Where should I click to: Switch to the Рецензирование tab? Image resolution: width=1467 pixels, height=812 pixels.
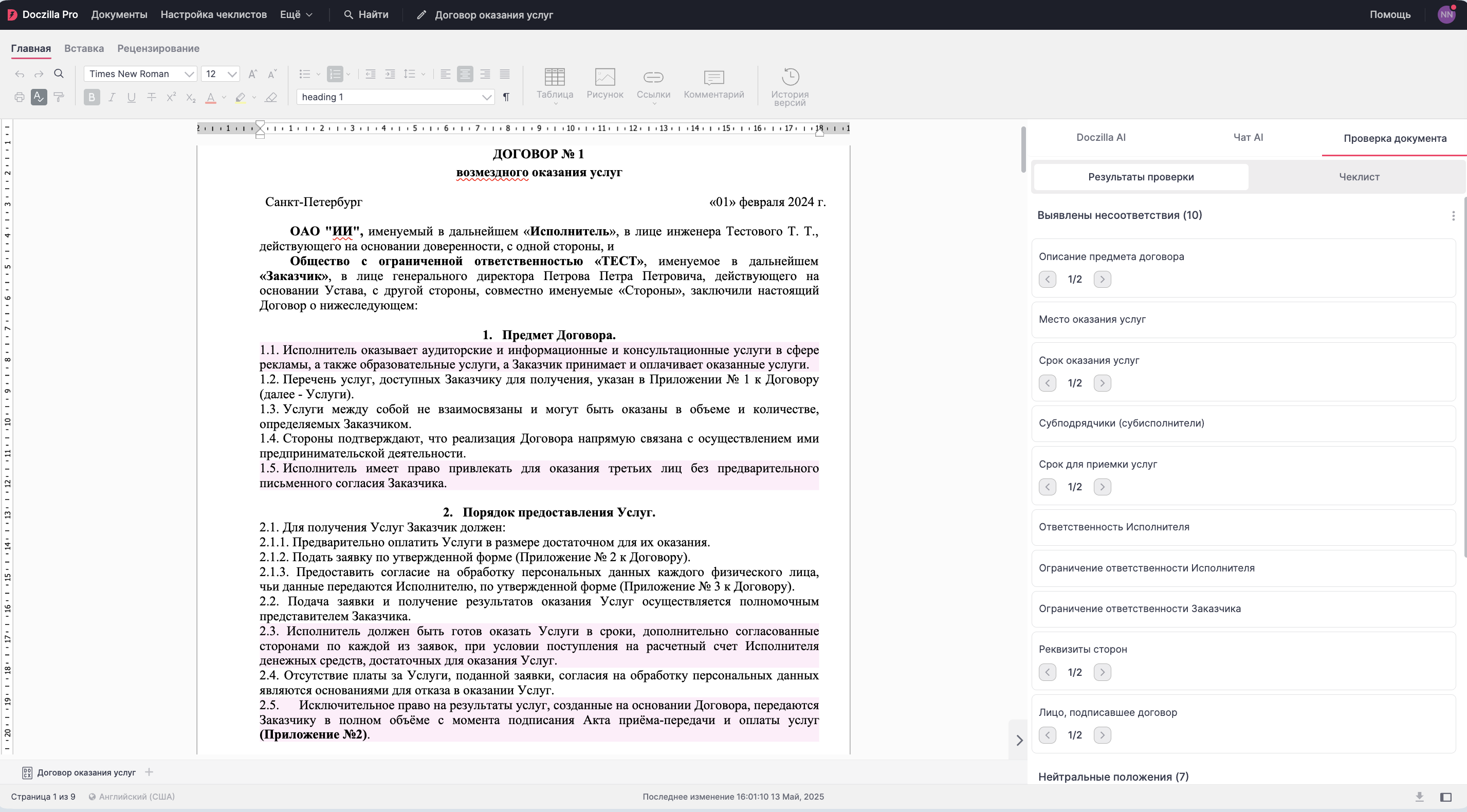point(158,48)
